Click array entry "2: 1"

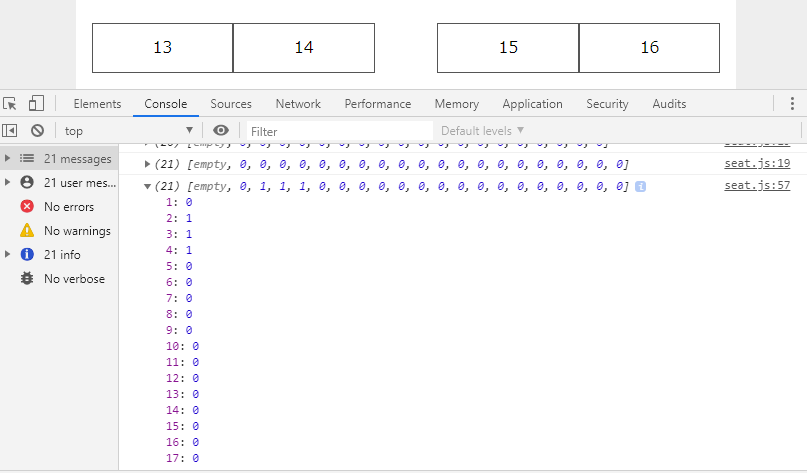(179, 218)
